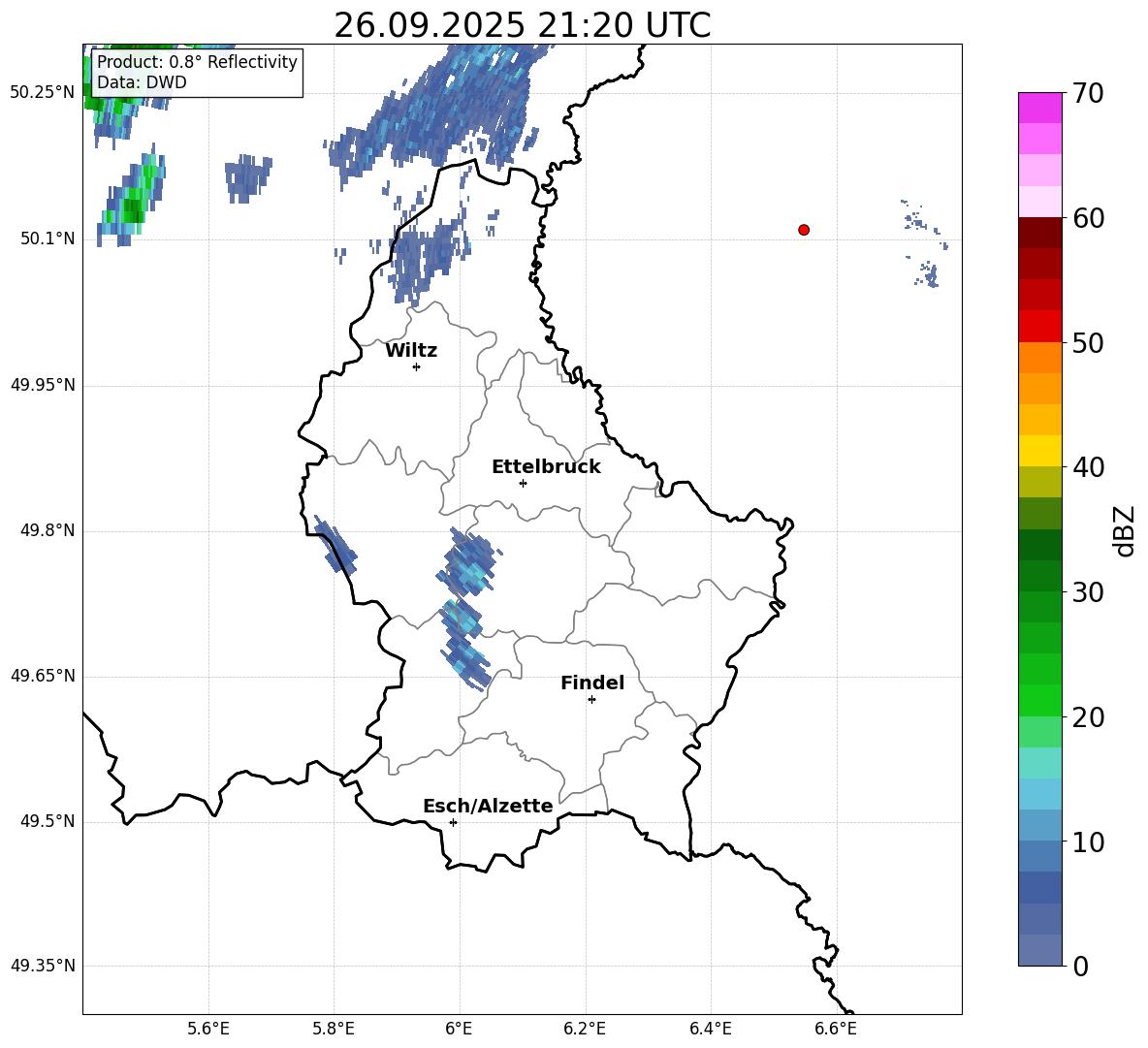
Task: Click the yellow colorbar segment at 40
Action: tap(1039, 451)
